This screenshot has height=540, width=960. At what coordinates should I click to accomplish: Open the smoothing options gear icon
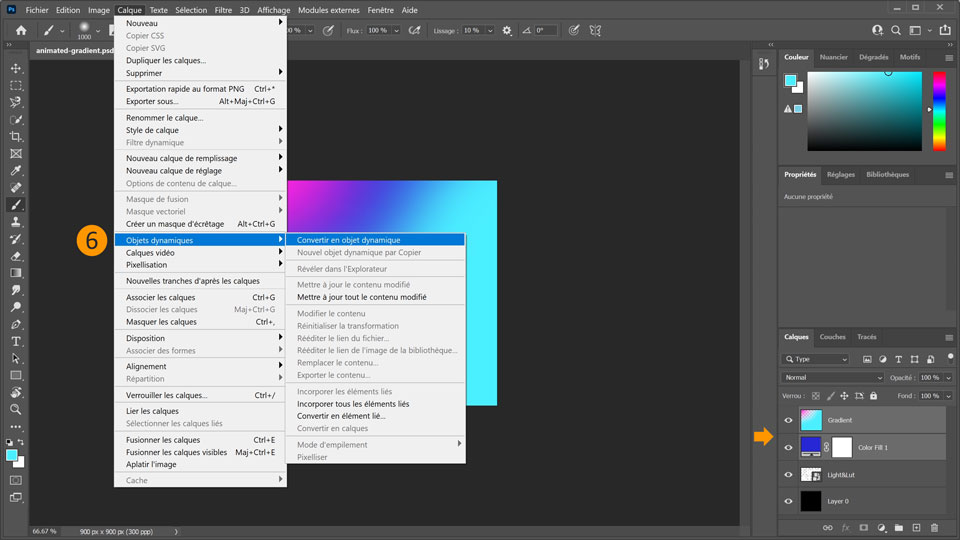pos(506,31)
